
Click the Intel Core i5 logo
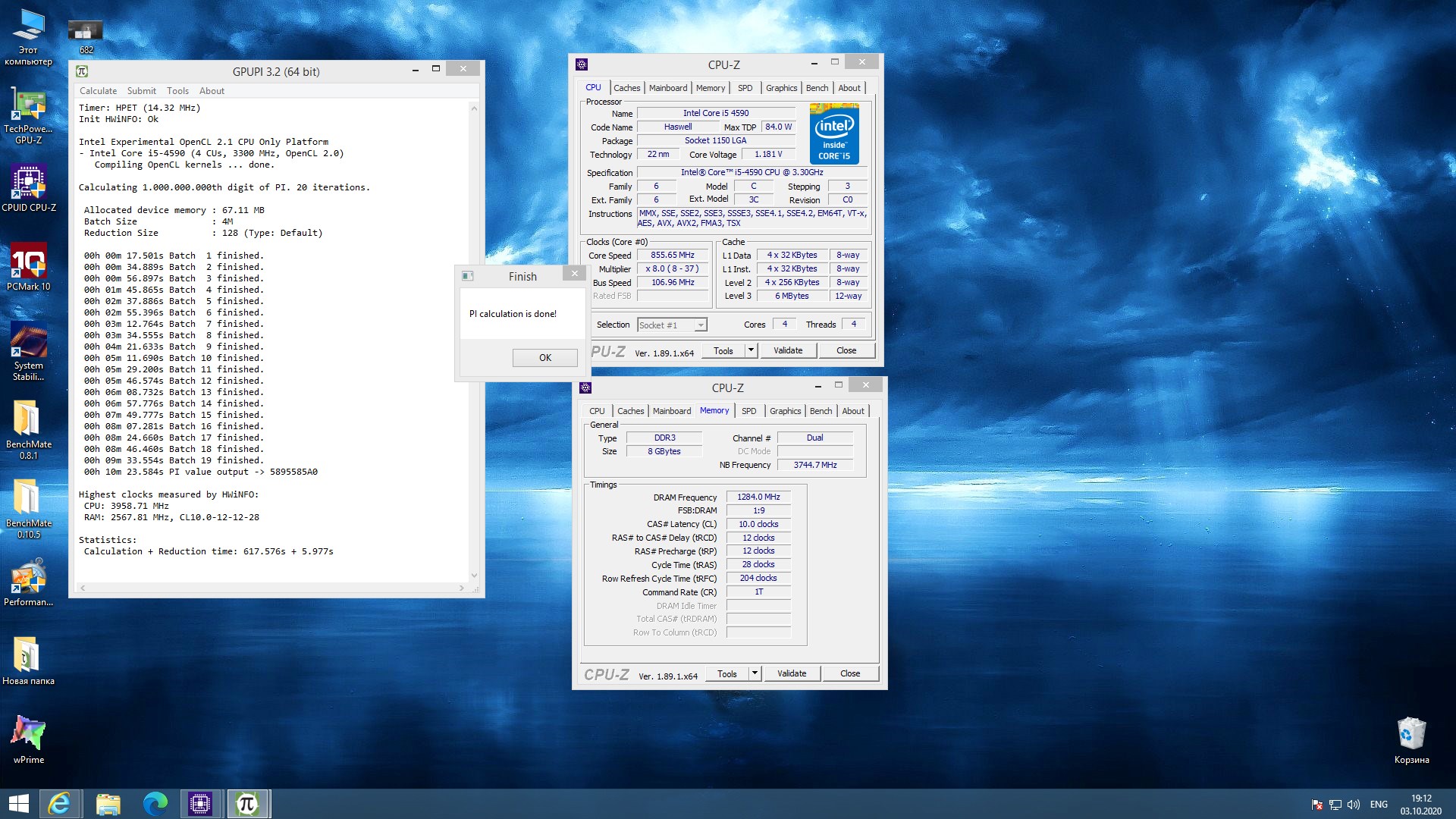[x=834, y=134]
